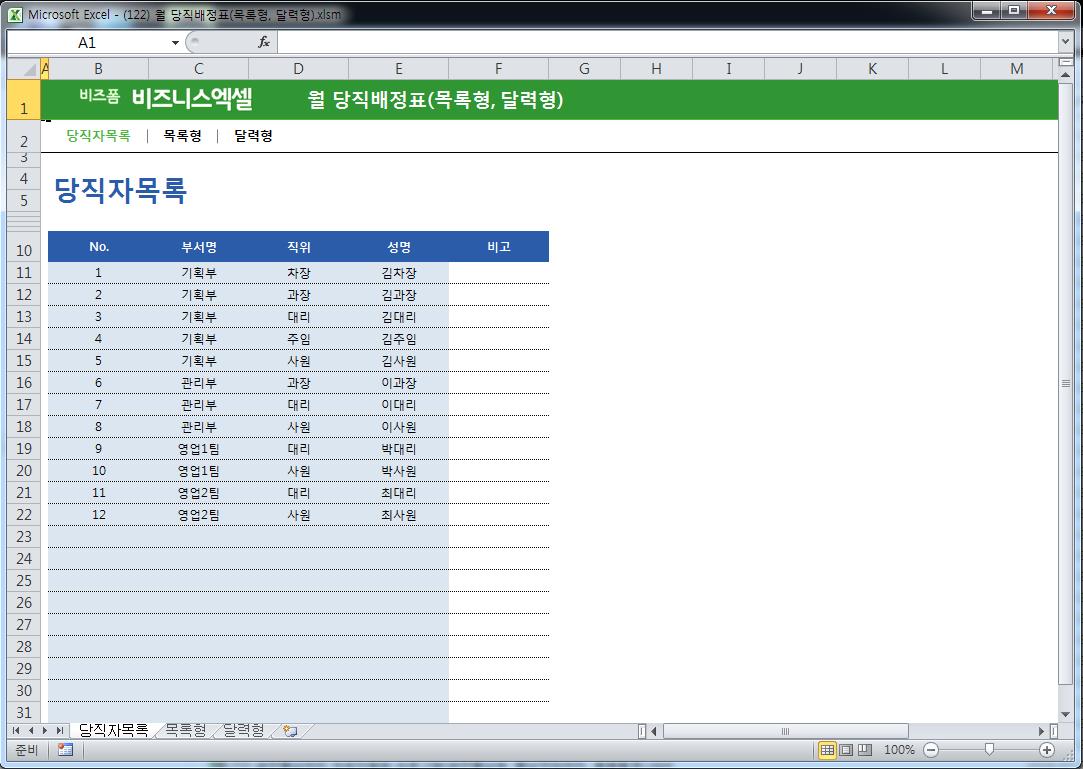Screen dimensions: 1083x769
Task: Click the zoom slider handle
Action: click(x=989, y=750)
